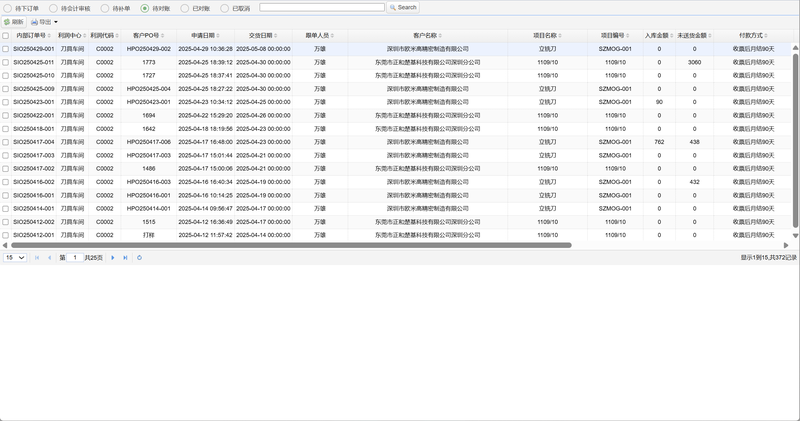Click customer PO cell 1515
800x421 pixels.
(x=148, y=222)
